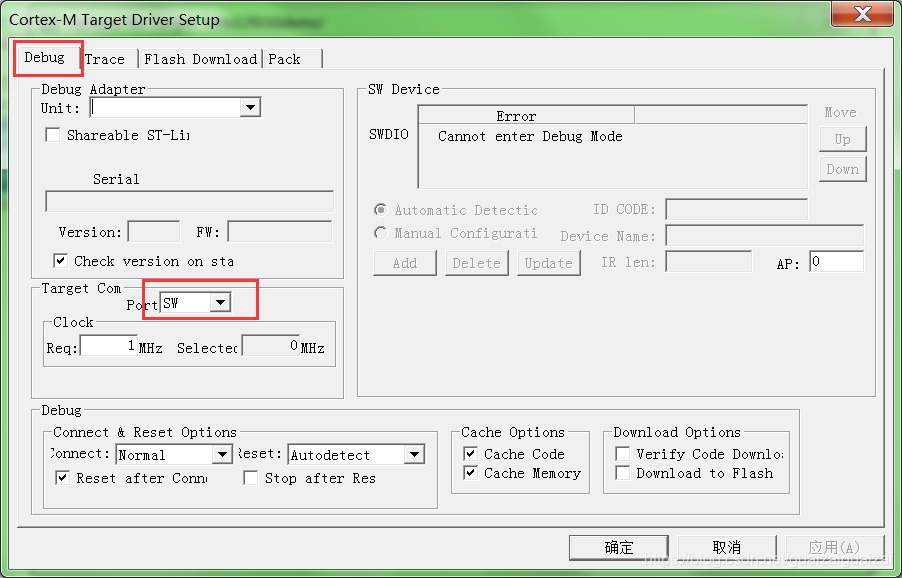Screen dimensions: 902x578
Task: Toggle Check version on startup checkbox
Action: point(60,261)
